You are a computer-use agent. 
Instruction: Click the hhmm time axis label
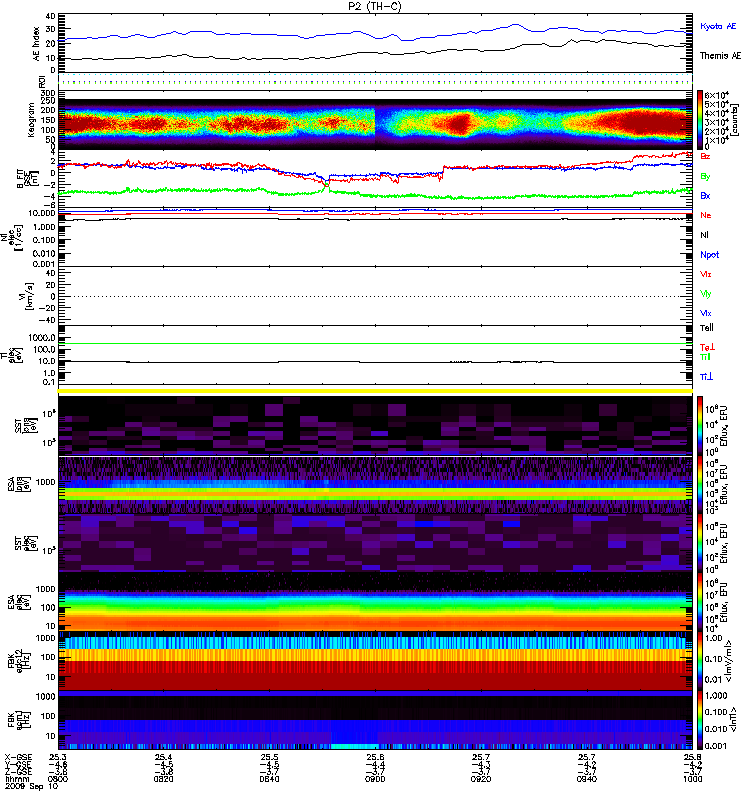tap(17, 779)
